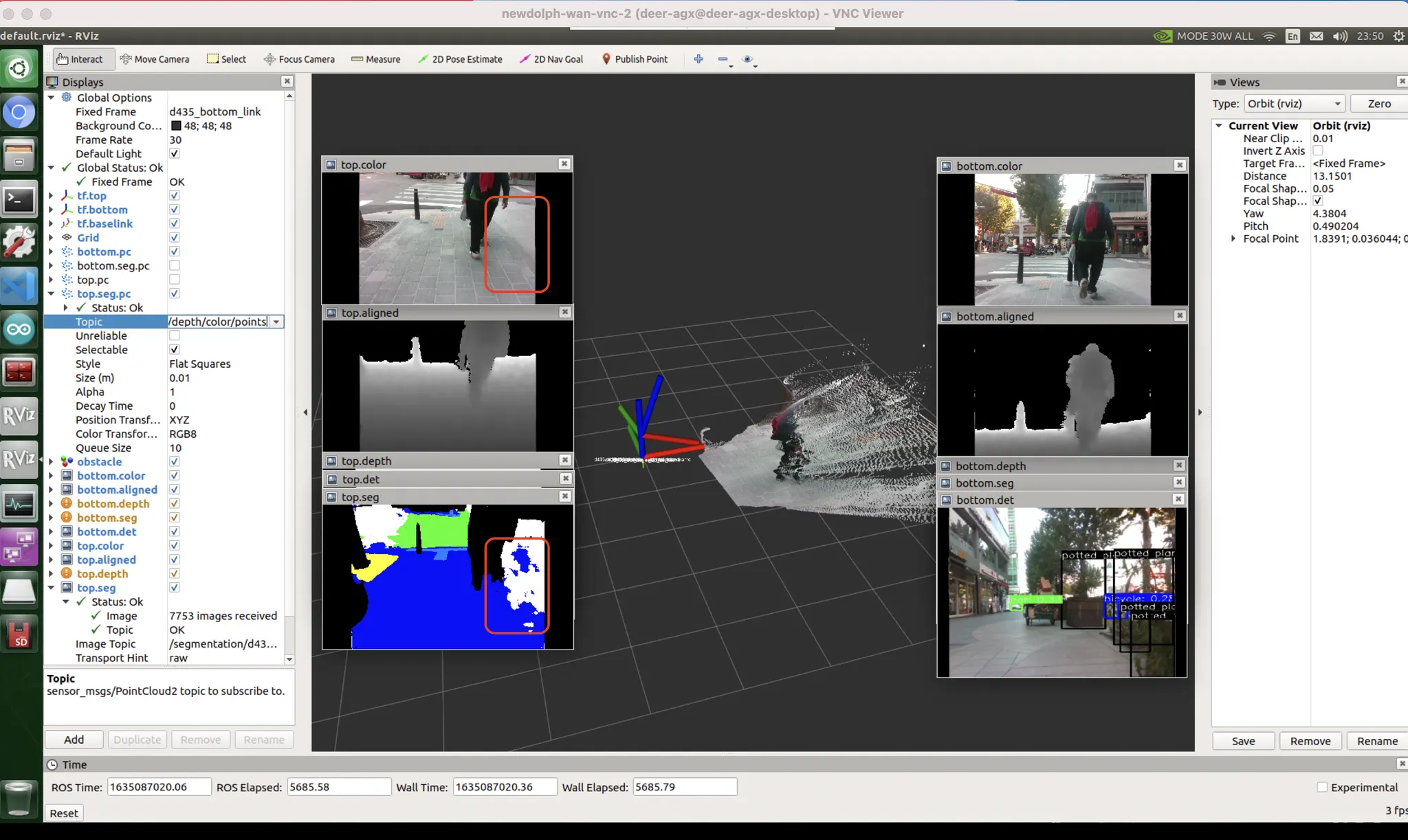Open the Arduino IDE in dock

[x=19, y=329]
